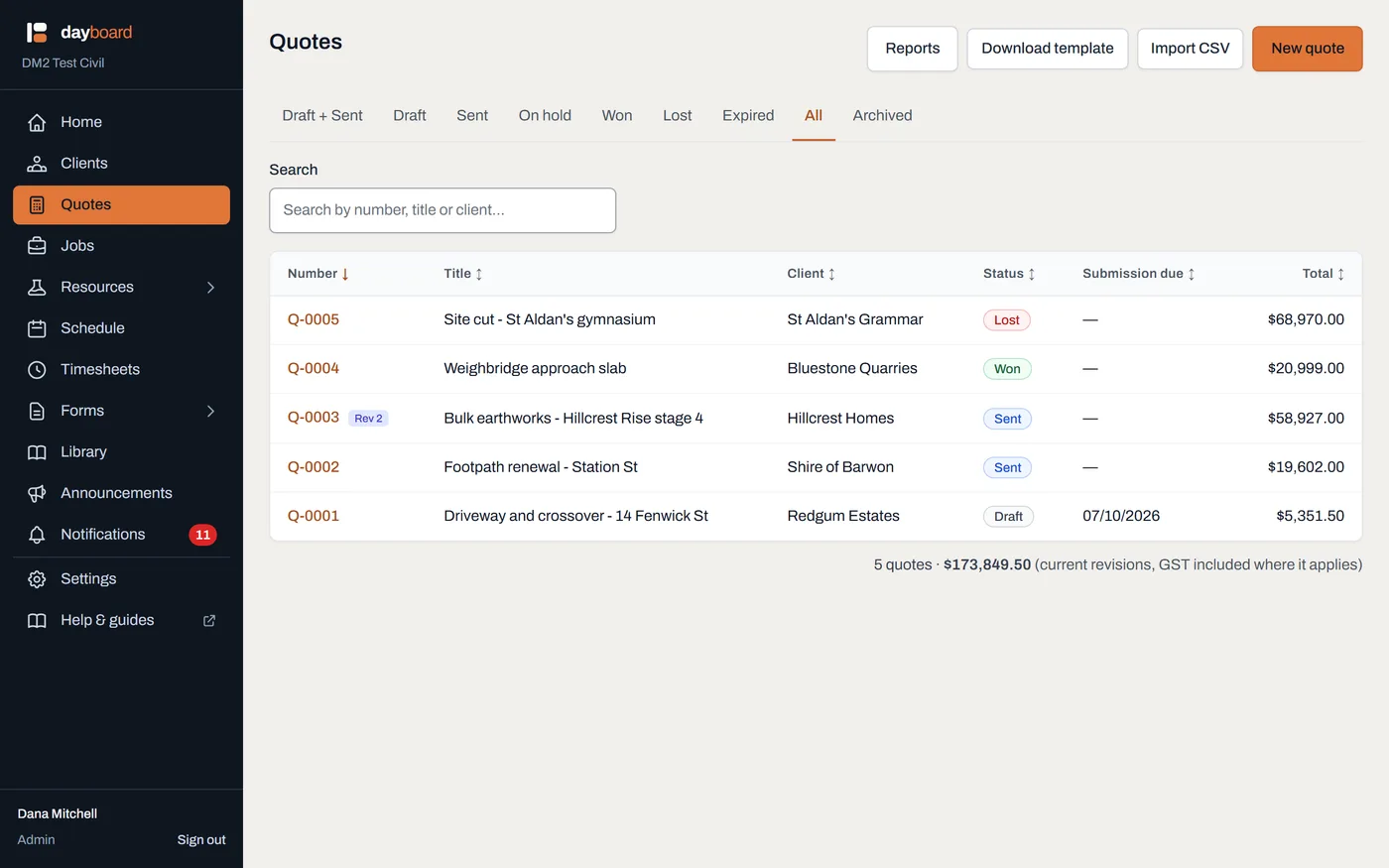
Task: Click the Download template button
Action: (x=1048, y=49)
